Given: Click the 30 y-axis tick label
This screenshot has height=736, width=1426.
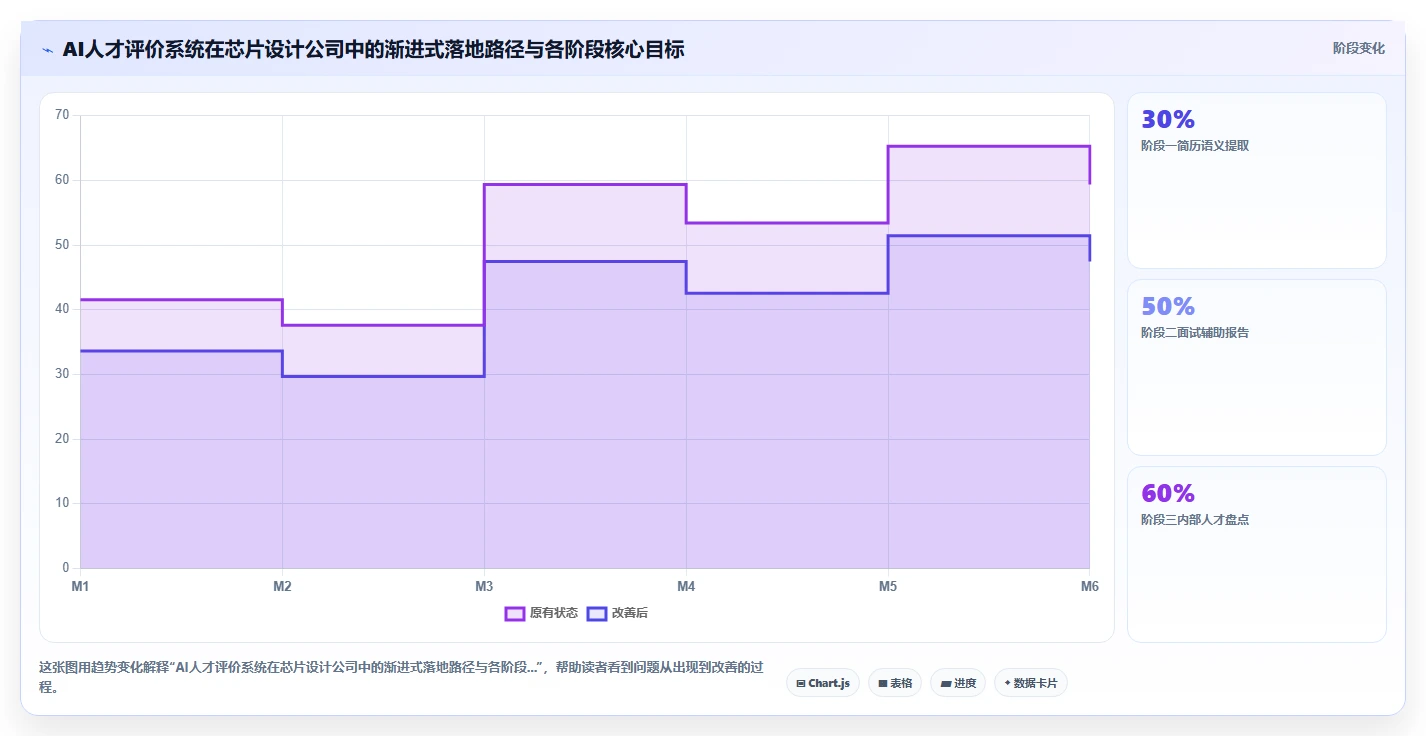Looking at the screenshot, I should point(62,374).
